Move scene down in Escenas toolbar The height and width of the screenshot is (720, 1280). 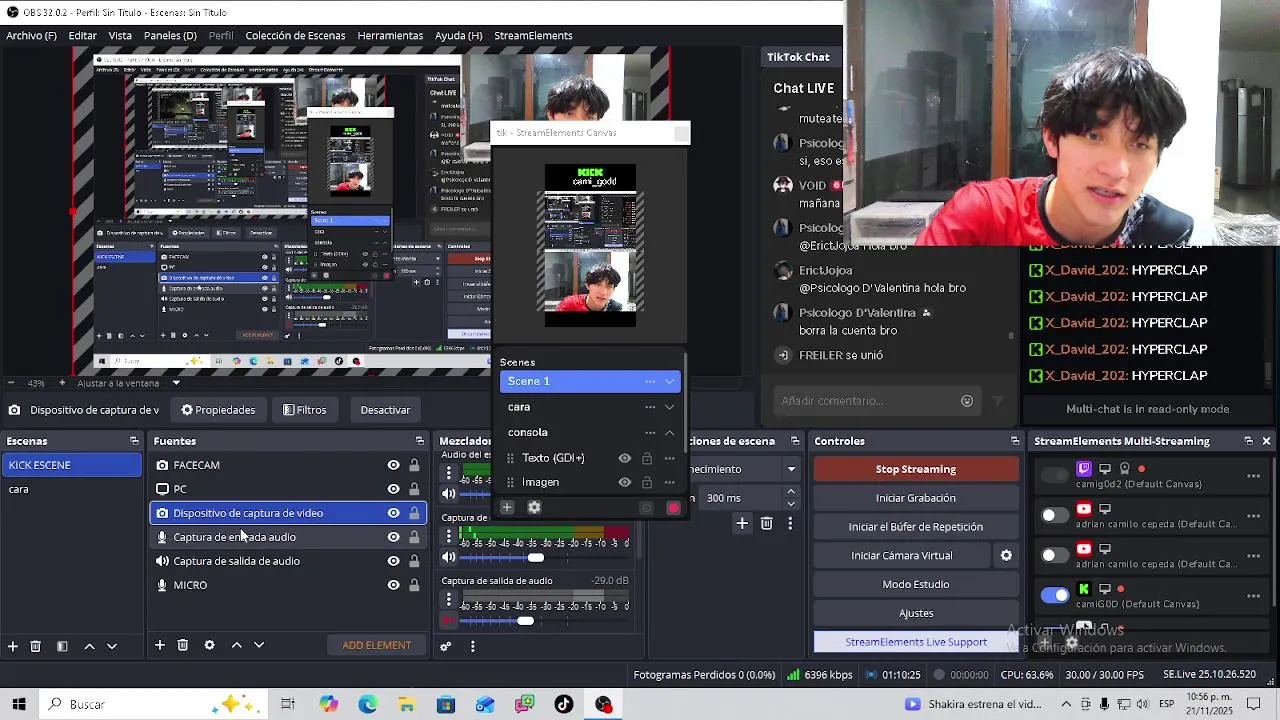pyautogui.click(x=112, y=646)
